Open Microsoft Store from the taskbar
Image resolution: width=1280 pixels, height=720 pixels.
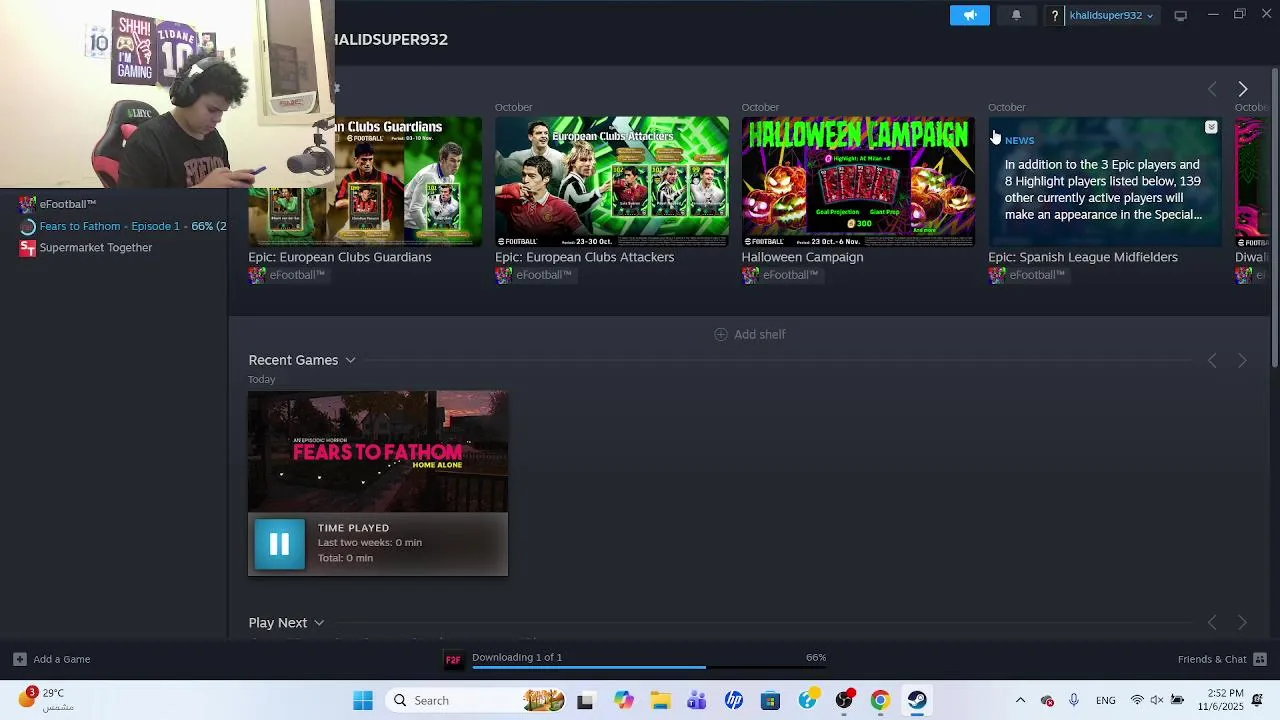pos(770,701)
